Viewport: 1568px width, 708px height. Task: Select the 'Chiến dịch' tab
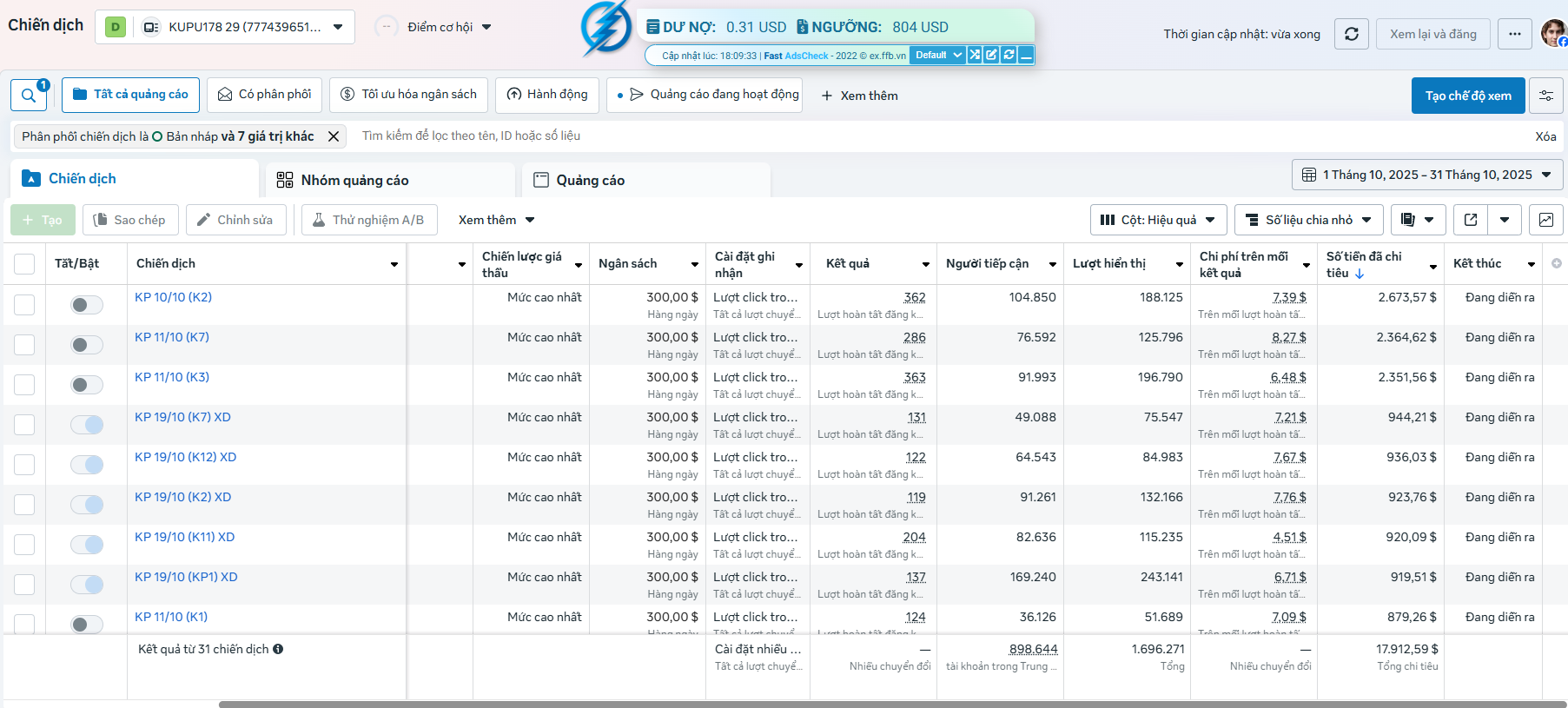pos(135,179)
